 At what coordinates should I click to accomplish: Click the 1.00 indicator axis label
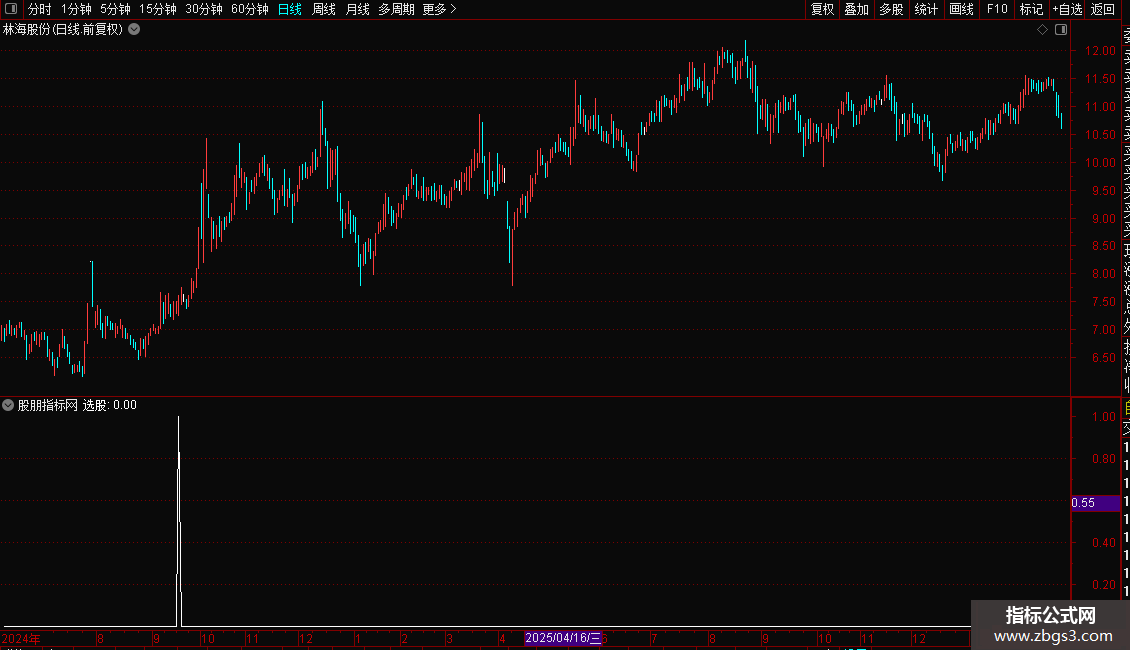click(x=1103, y=417)
